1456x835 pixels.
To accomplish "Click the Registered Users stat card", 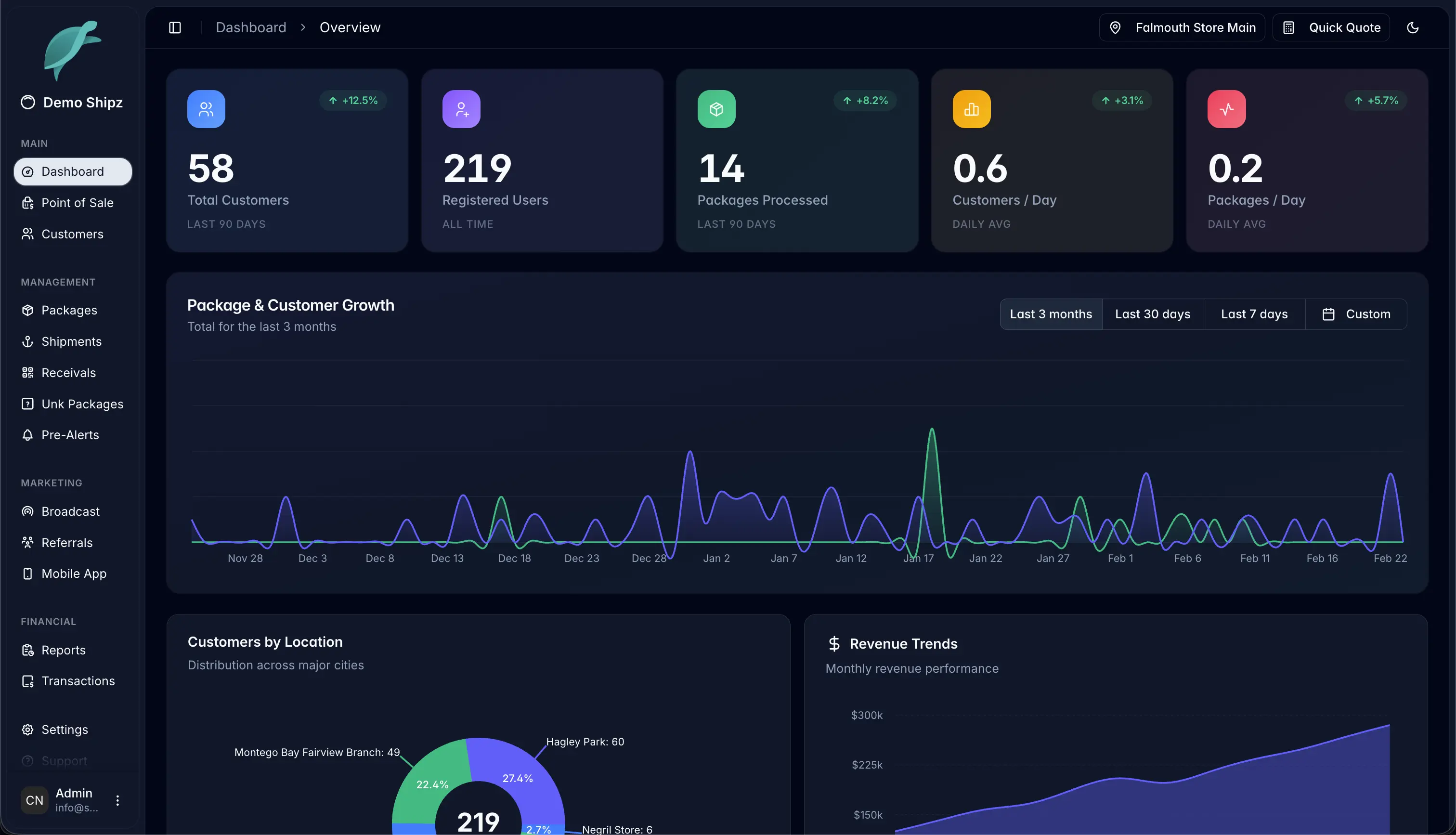I will 541,160.
